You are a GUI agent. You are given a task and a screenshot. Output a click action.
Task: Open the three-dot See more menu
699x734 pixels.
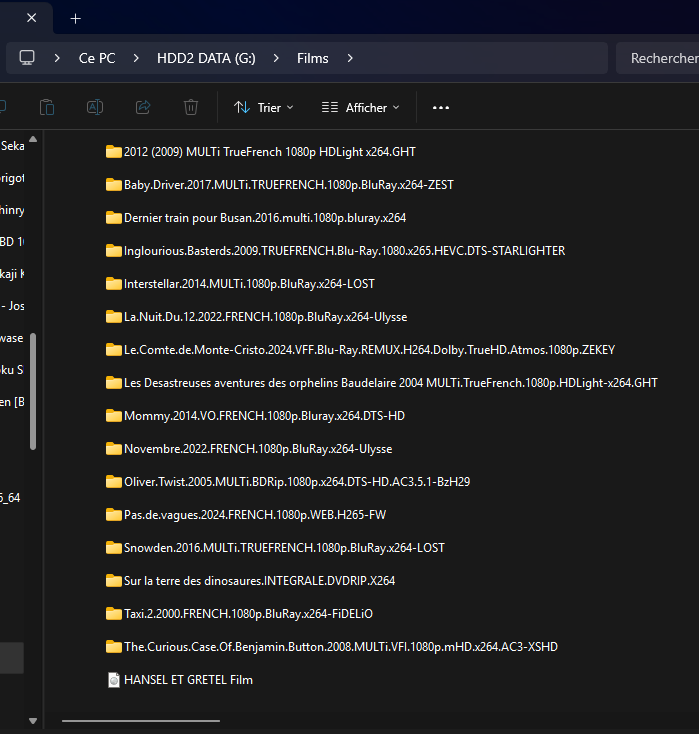[x=441, y=108]
